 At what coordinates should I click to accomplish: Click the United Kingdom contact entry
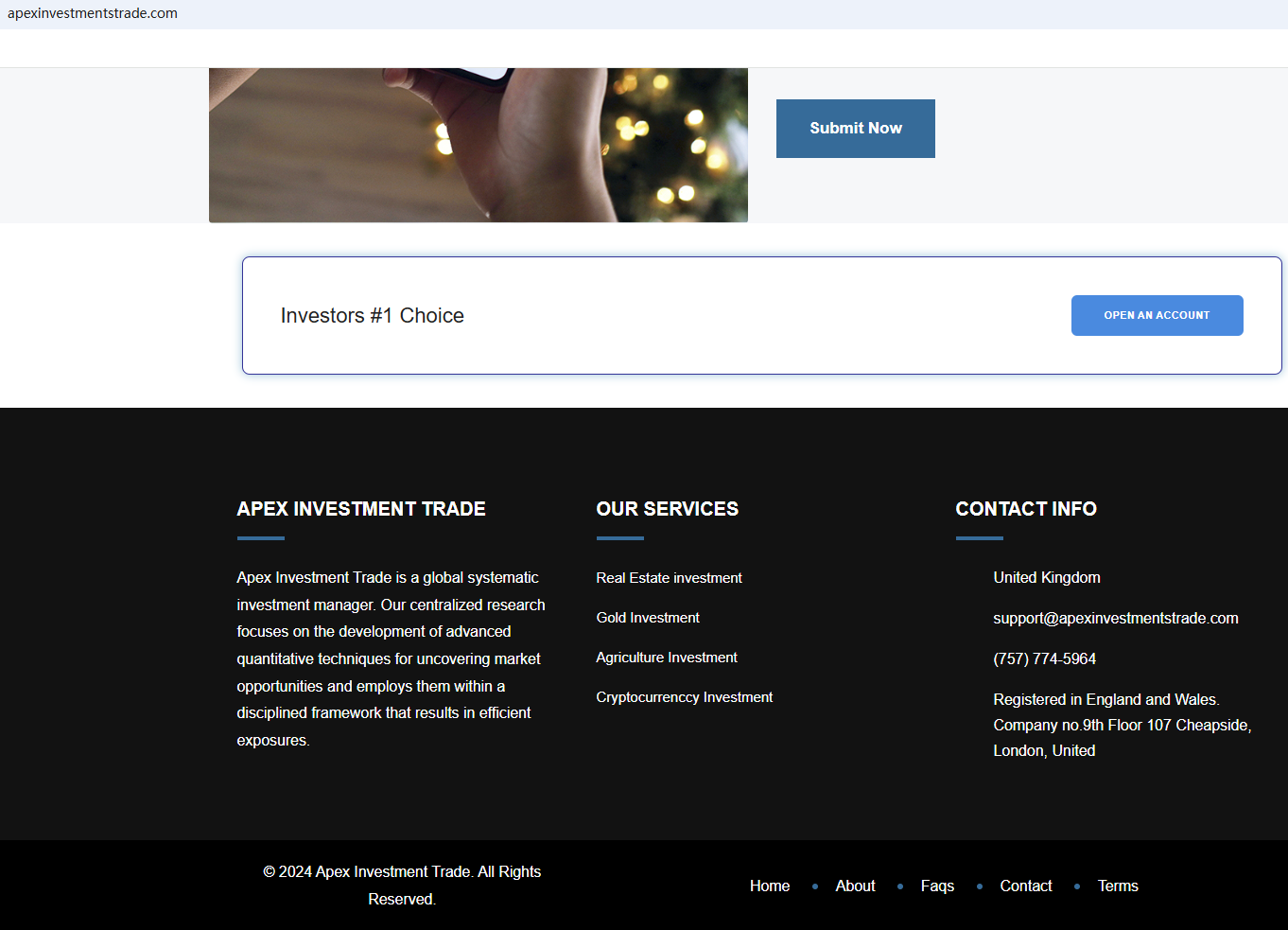pos(1047,577)
